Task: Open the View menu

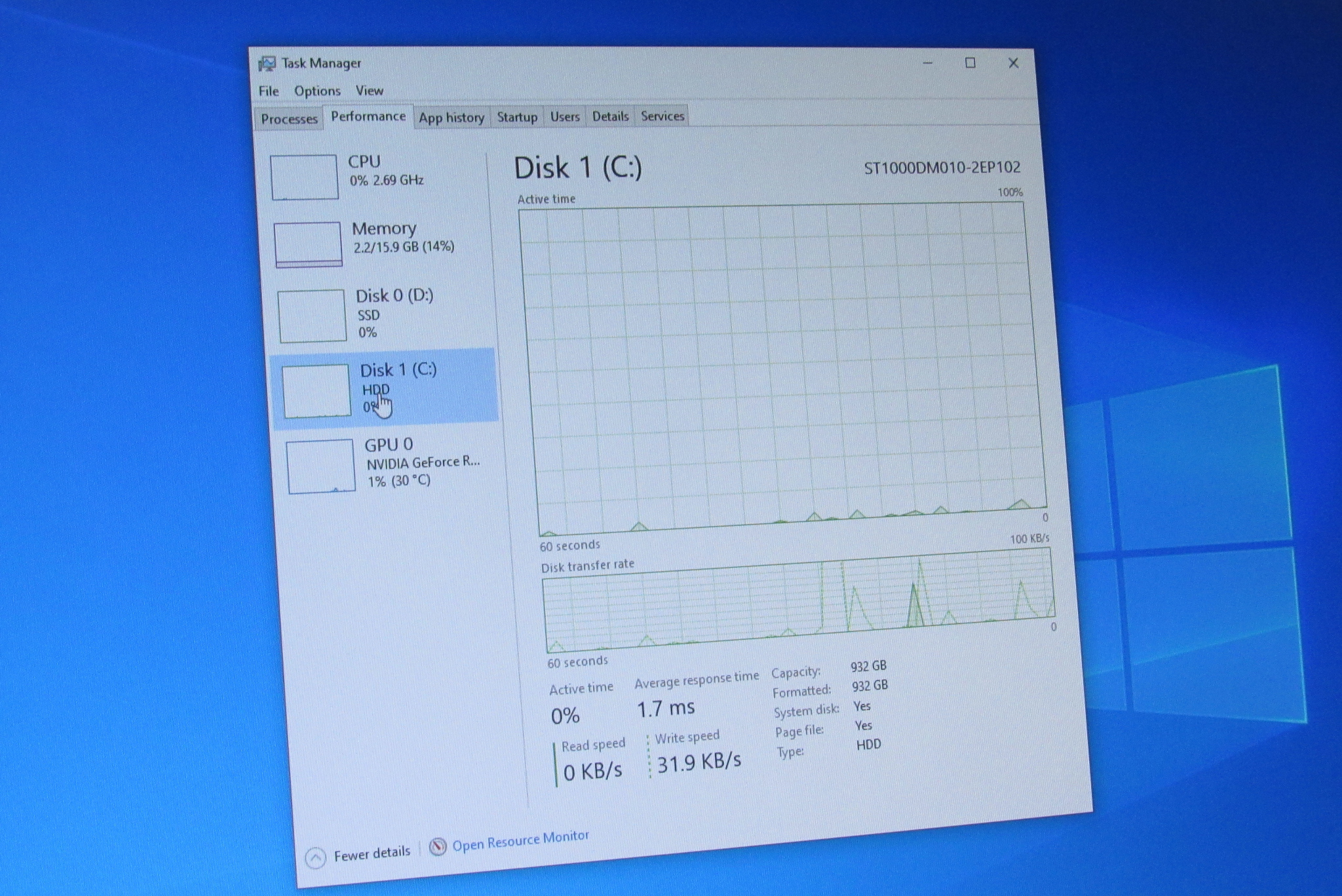Action: point(369,90)
